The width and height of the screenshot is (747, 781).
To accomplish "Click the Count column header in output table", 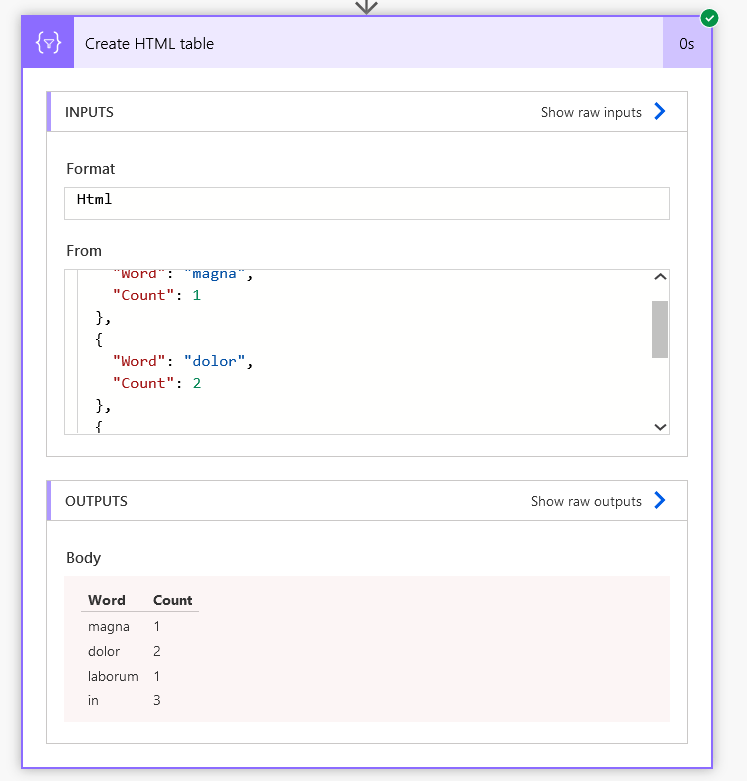I will tap(172, 600).
